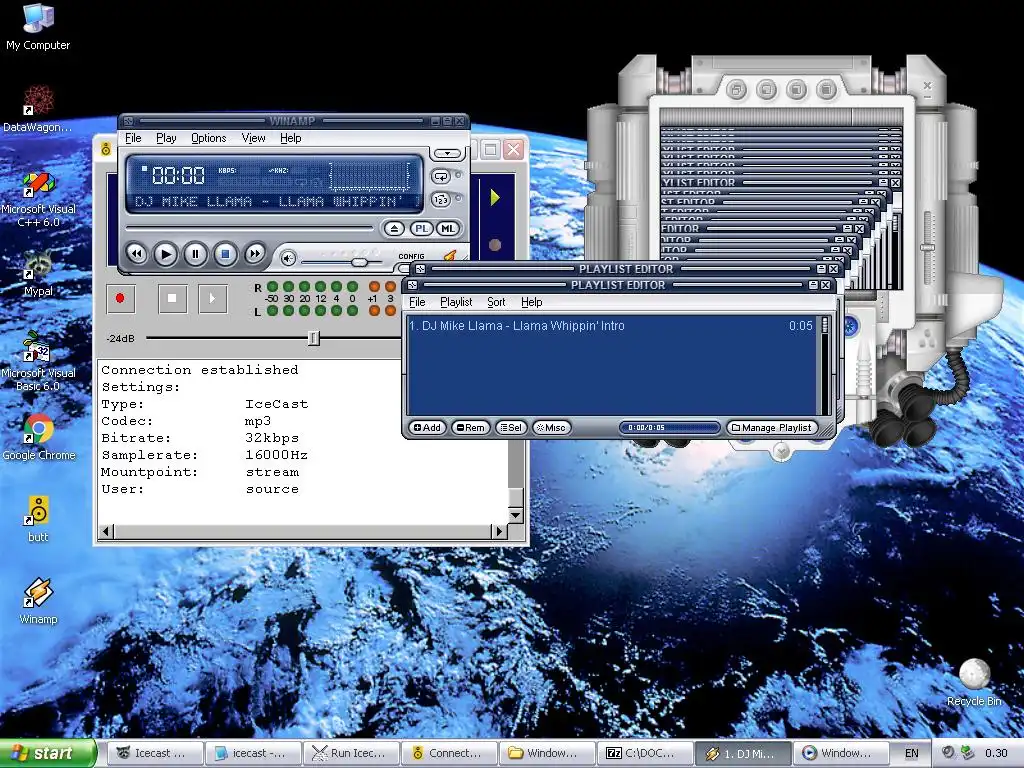This screenshot has height=768, width=1024.
Task: Click butt start streaming play button
Action: pos(212,298)
